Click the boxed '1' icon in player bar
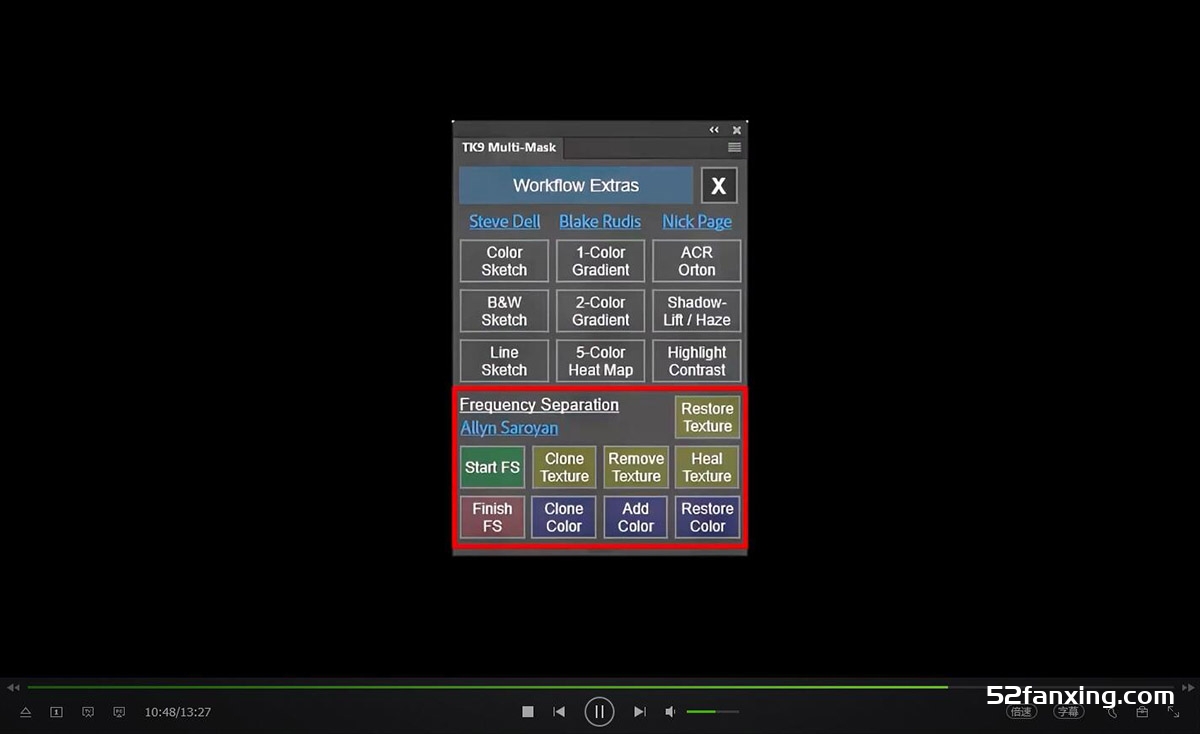This screenshot has width=1200, height=734. (x=57, y=712)
